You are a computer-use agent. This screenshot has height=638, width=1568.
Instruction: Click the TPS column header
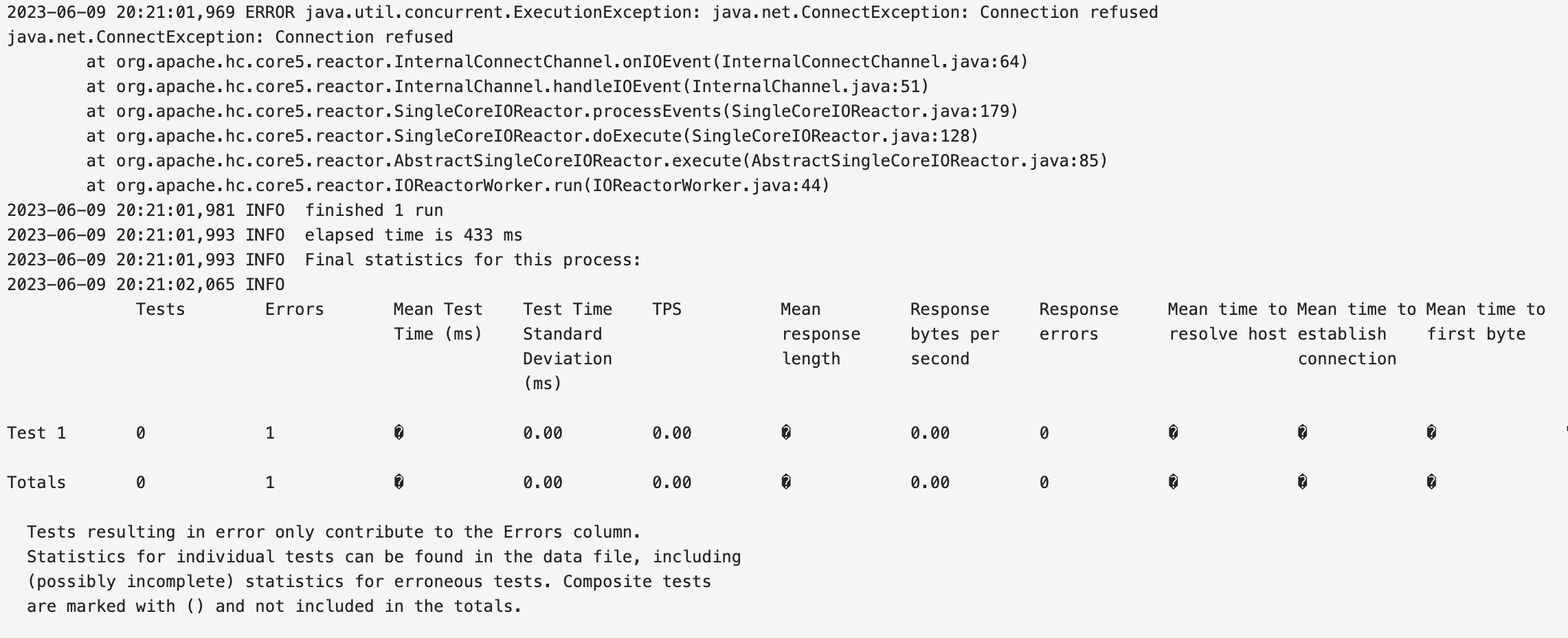(x=667, y=309)
